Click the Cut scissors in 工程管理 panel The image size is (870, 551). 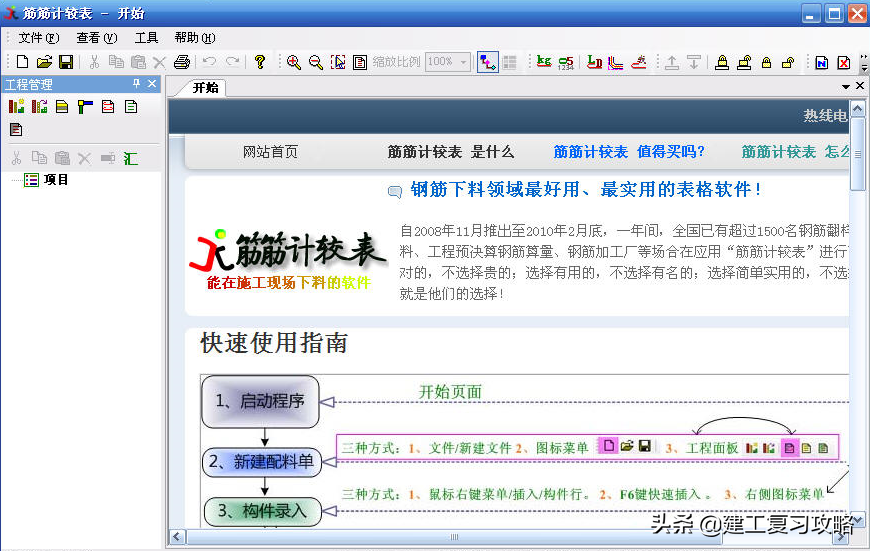click(16, 159)
